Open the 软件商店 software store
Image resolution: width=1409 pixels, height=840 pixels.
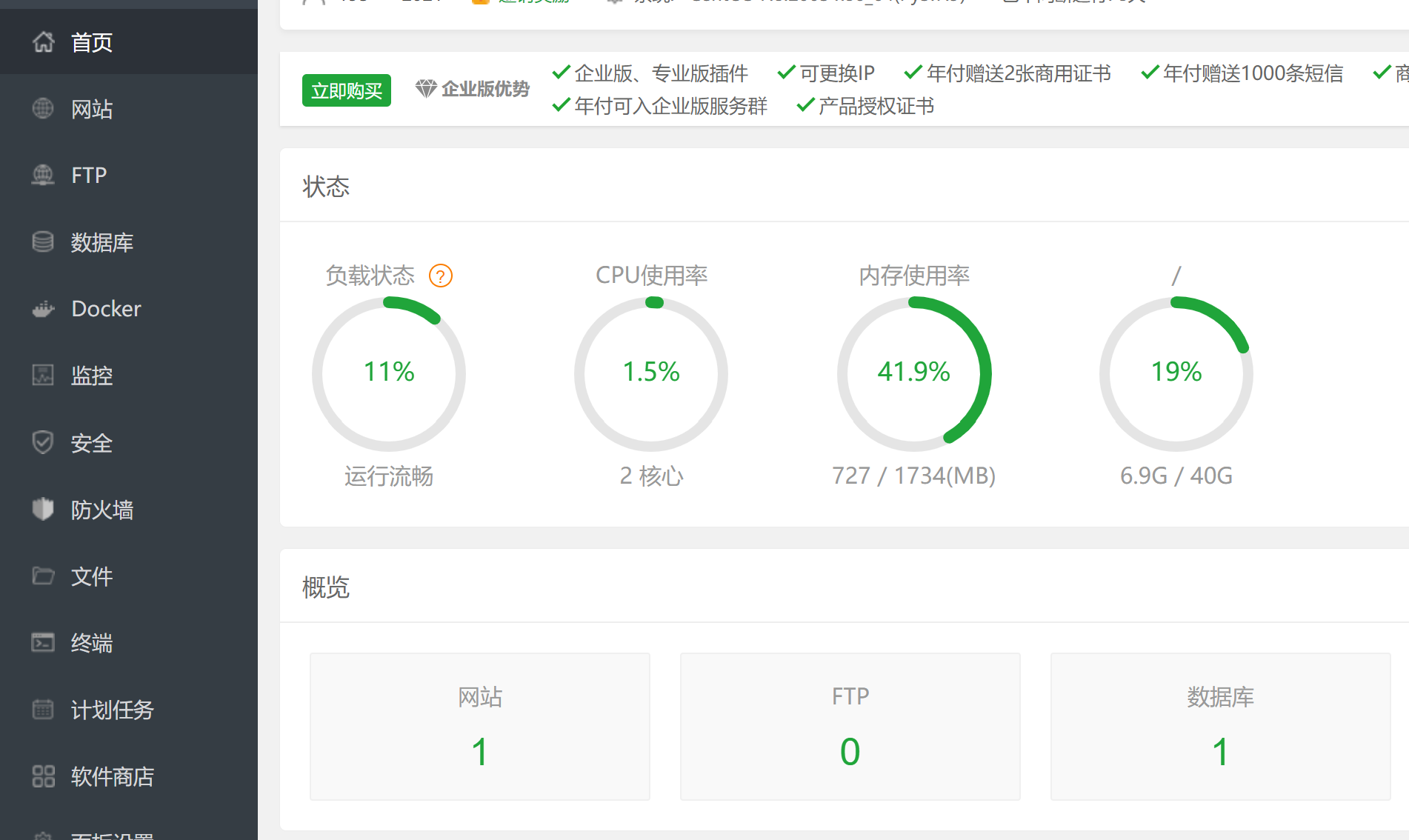112,776
